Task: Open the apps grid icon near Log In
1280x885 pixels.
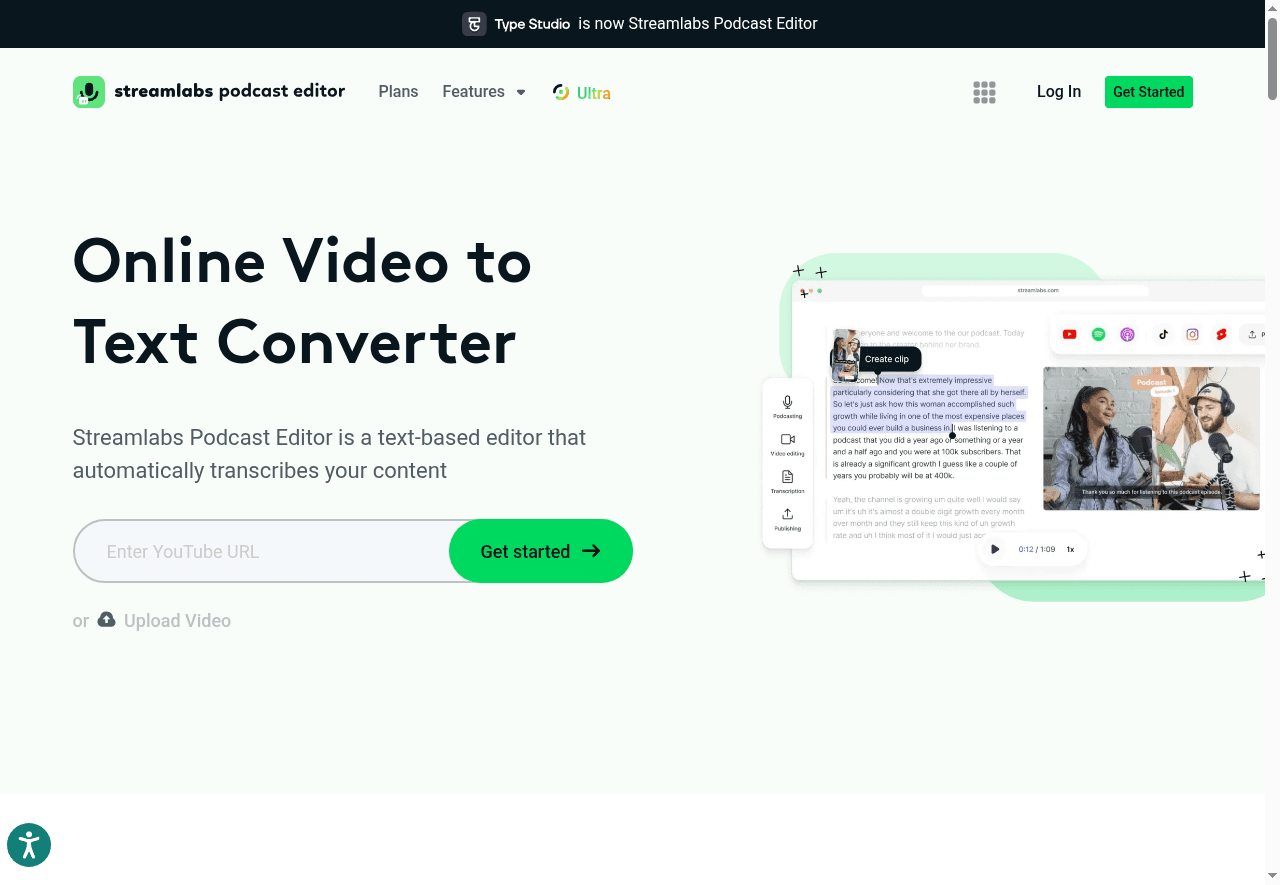Action: [x=984, y=92]
